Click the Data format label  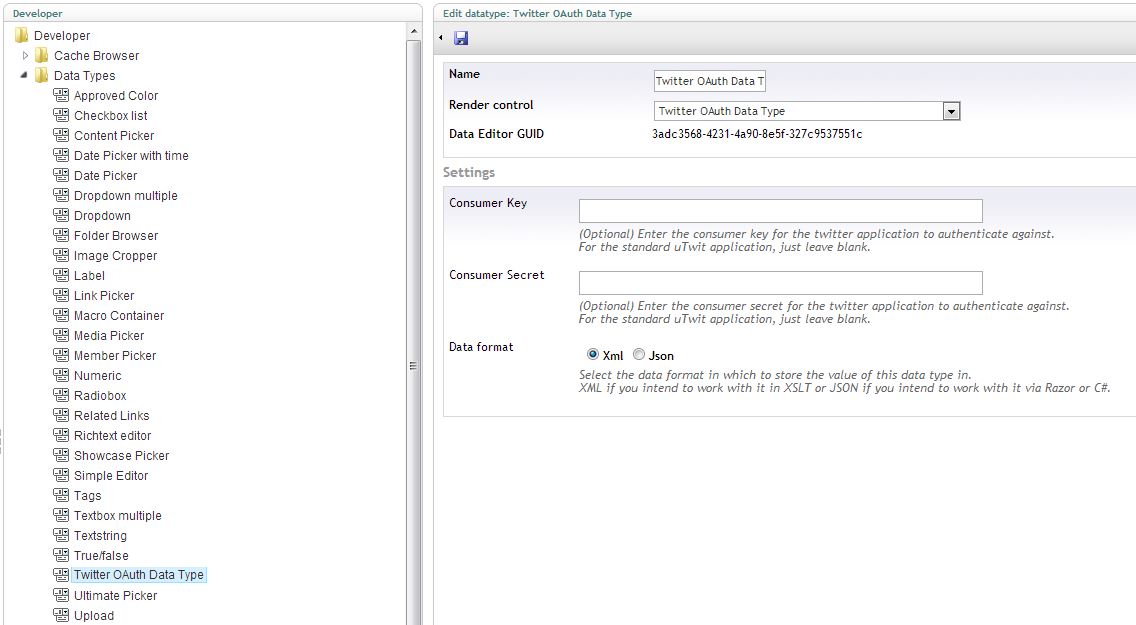pyautogui.click(x=481, y=347)
